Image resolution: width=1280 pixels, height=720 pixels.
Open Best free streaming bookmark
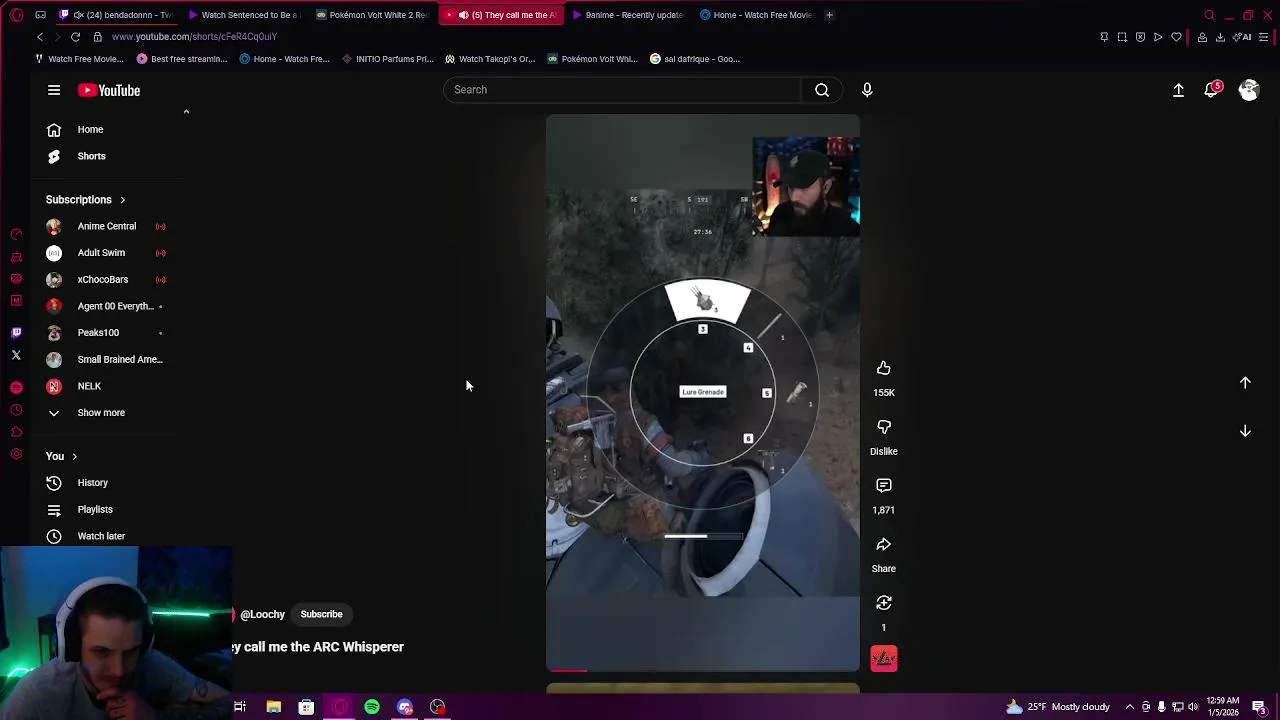tap(182, 59)
